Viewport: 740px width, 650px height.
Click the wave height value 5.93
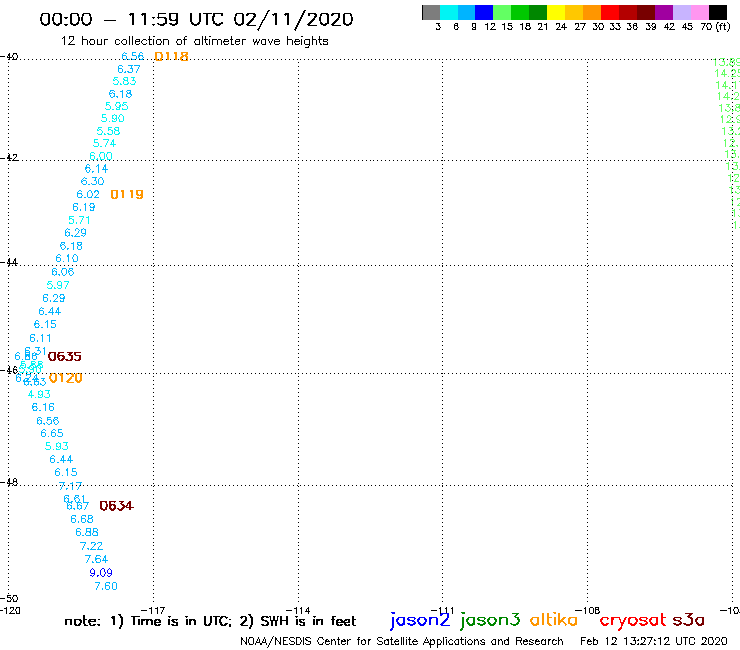pos(57,446)
